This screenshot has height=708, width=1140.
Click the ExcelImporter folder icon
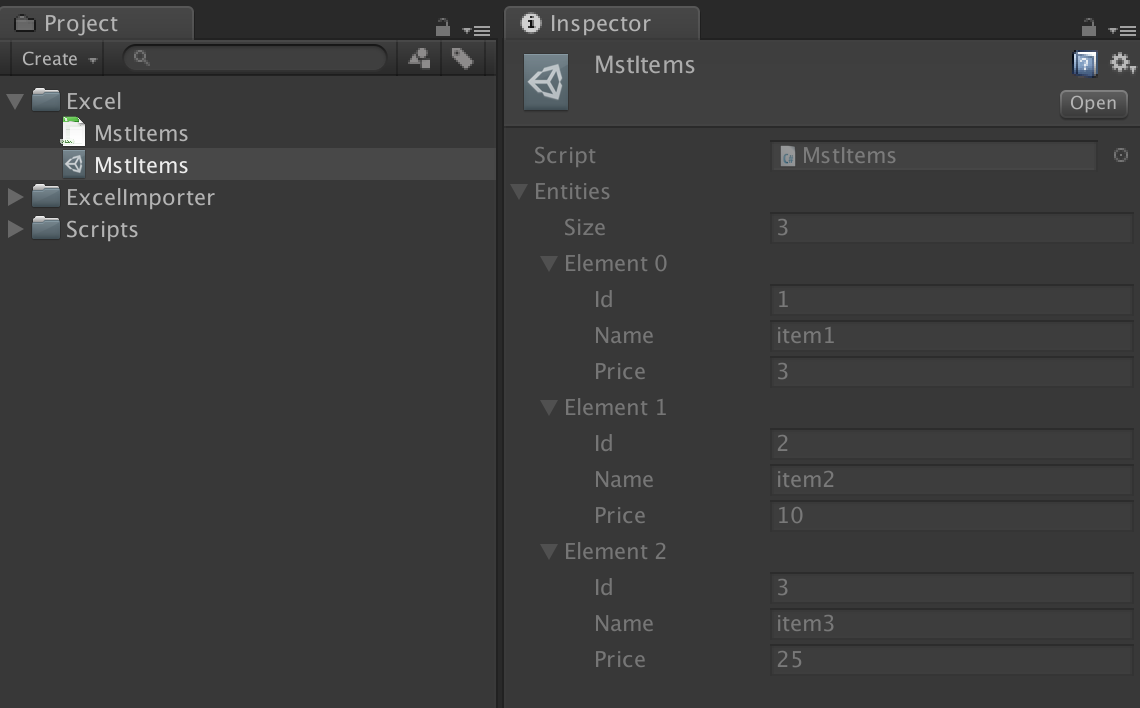44,197
